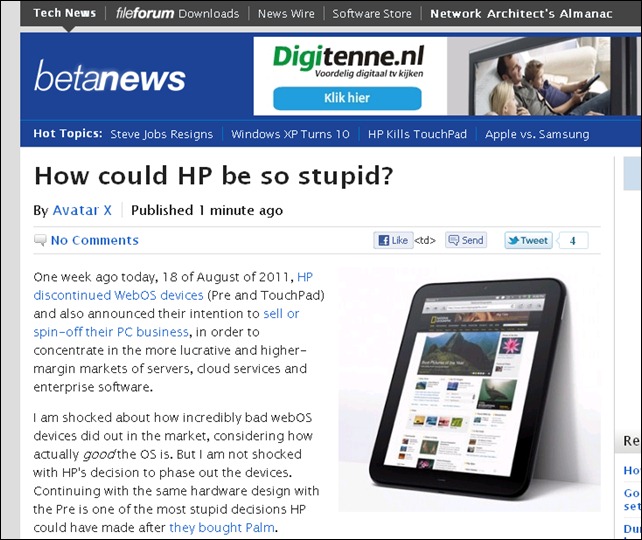Tweet this article
This screenshot has width=642, height=540.
click(x=527, y=240)
